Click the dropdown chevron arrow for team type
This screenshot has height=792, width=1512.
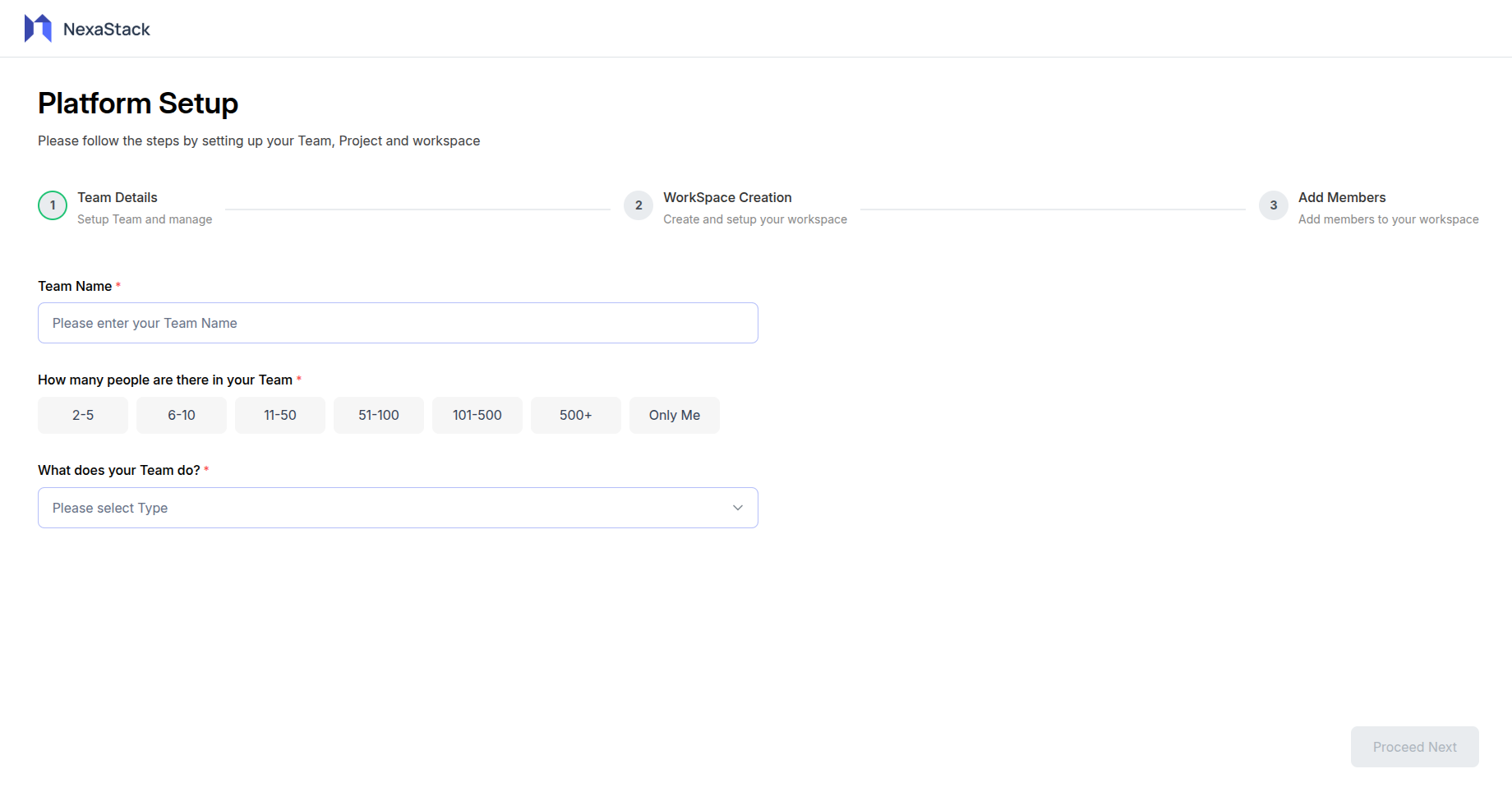(738, 508)
